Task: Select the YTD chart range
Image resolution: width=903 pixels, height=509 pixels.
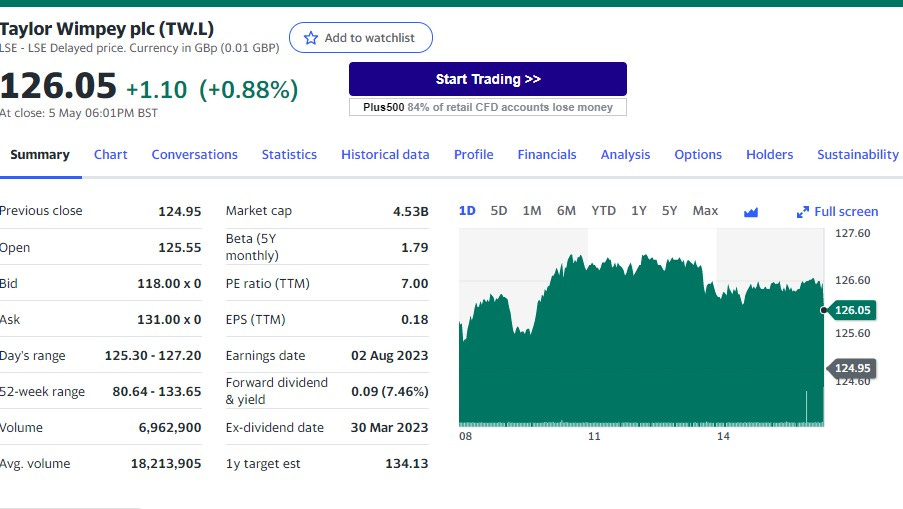Action: 604,211
